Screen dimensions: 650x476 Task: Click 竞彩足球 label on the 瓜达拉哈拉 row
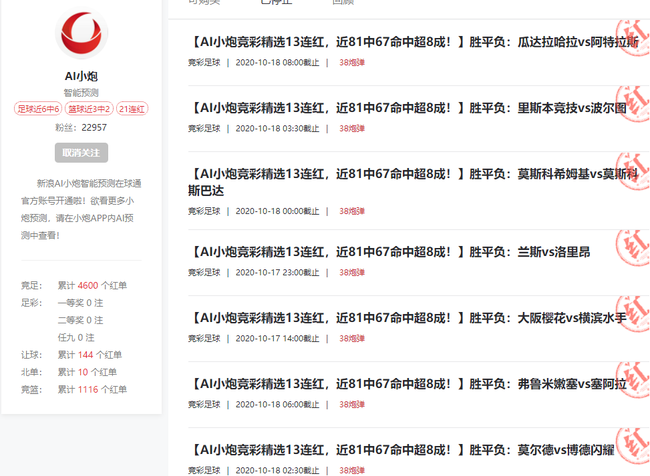point(204,63)
